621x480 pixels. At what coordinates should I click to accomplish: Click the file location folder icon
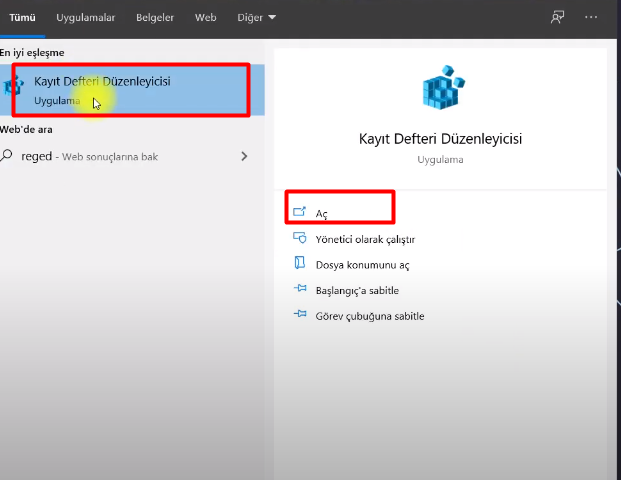pyautogui.click(x=300, y=263)
